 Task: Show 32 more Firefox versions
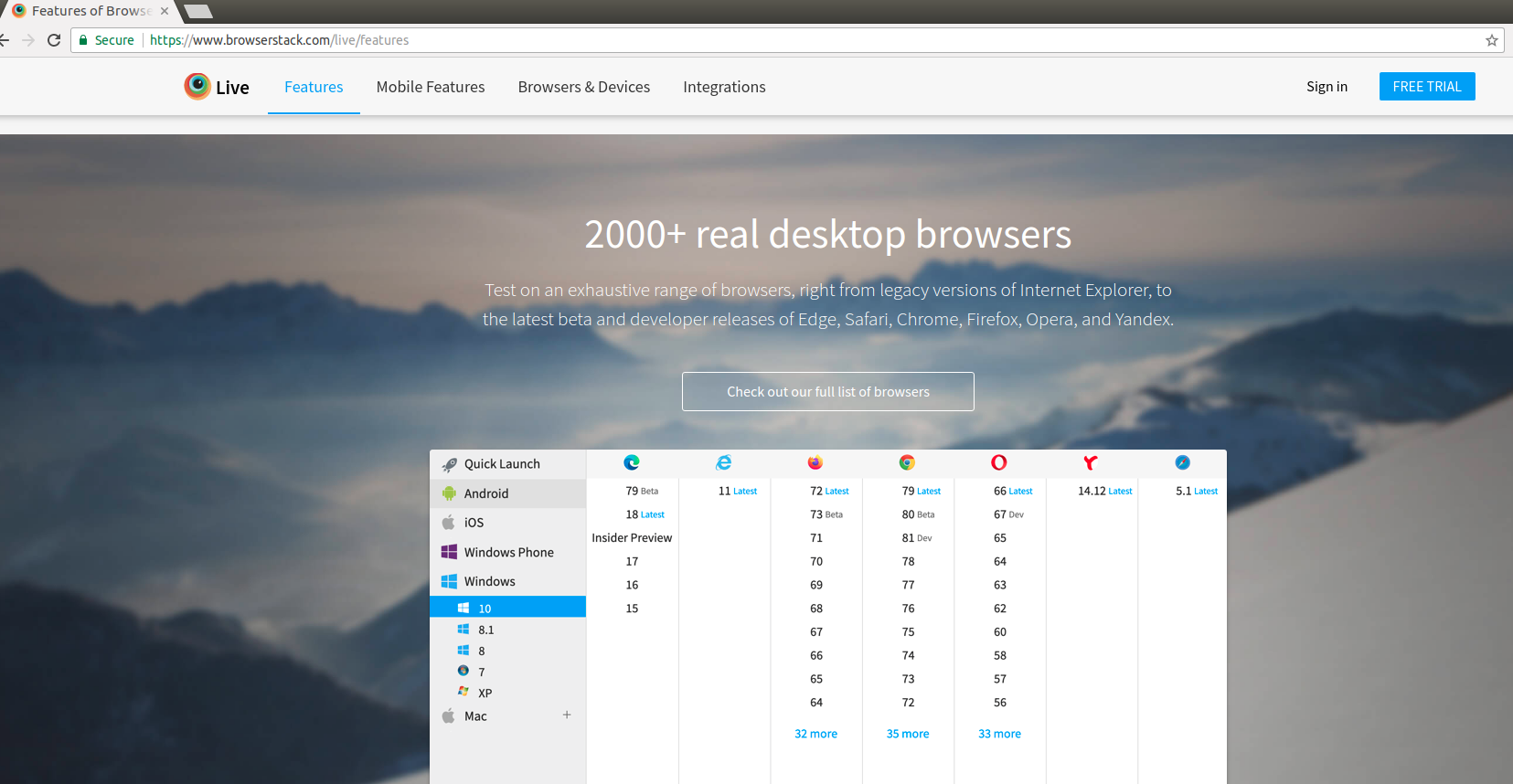tap(815, 734)
